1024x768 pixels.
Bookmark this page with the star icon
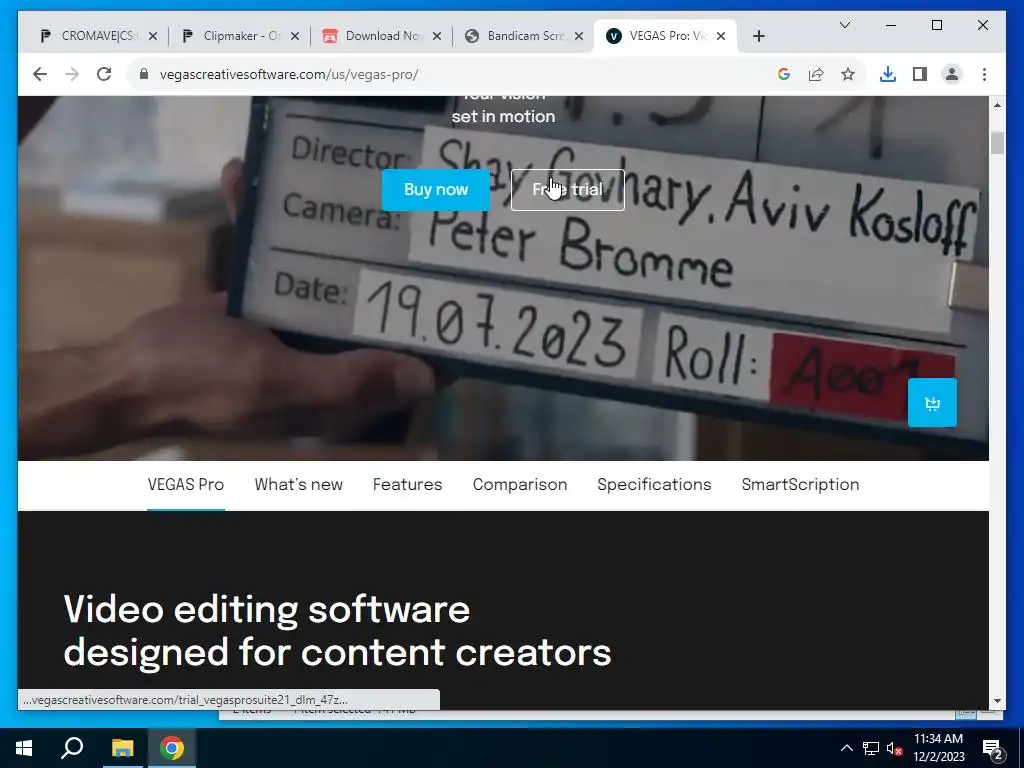click(848, 74)
